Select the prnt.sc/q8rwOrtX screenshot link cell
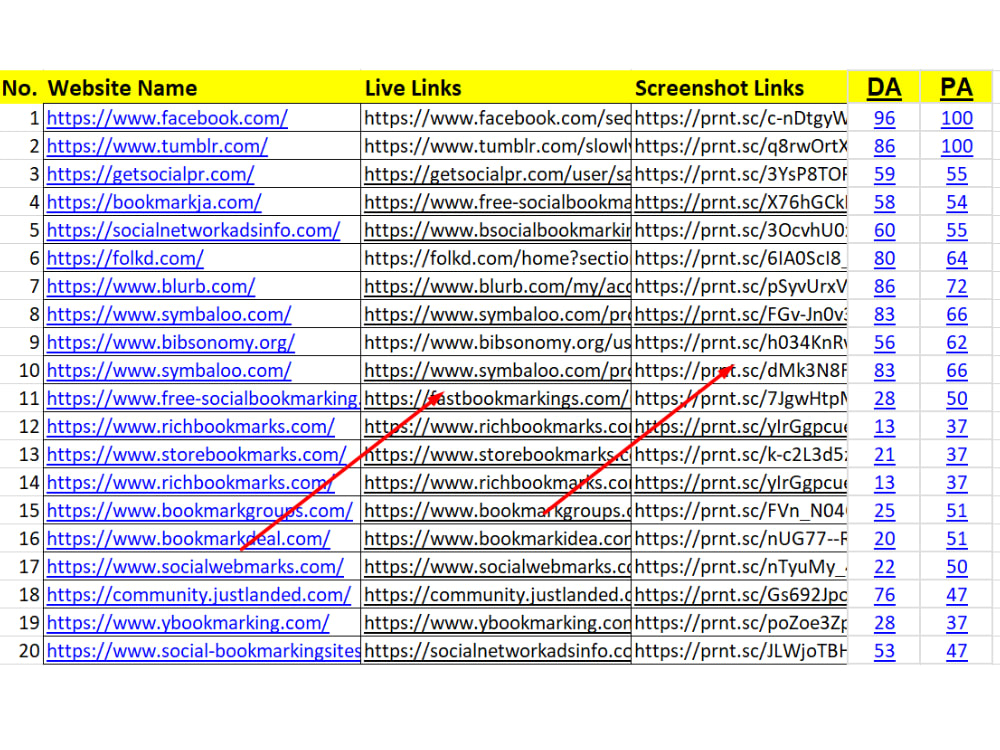The height and width of the screenshot is (750, 1000). [x=740, y=146]
